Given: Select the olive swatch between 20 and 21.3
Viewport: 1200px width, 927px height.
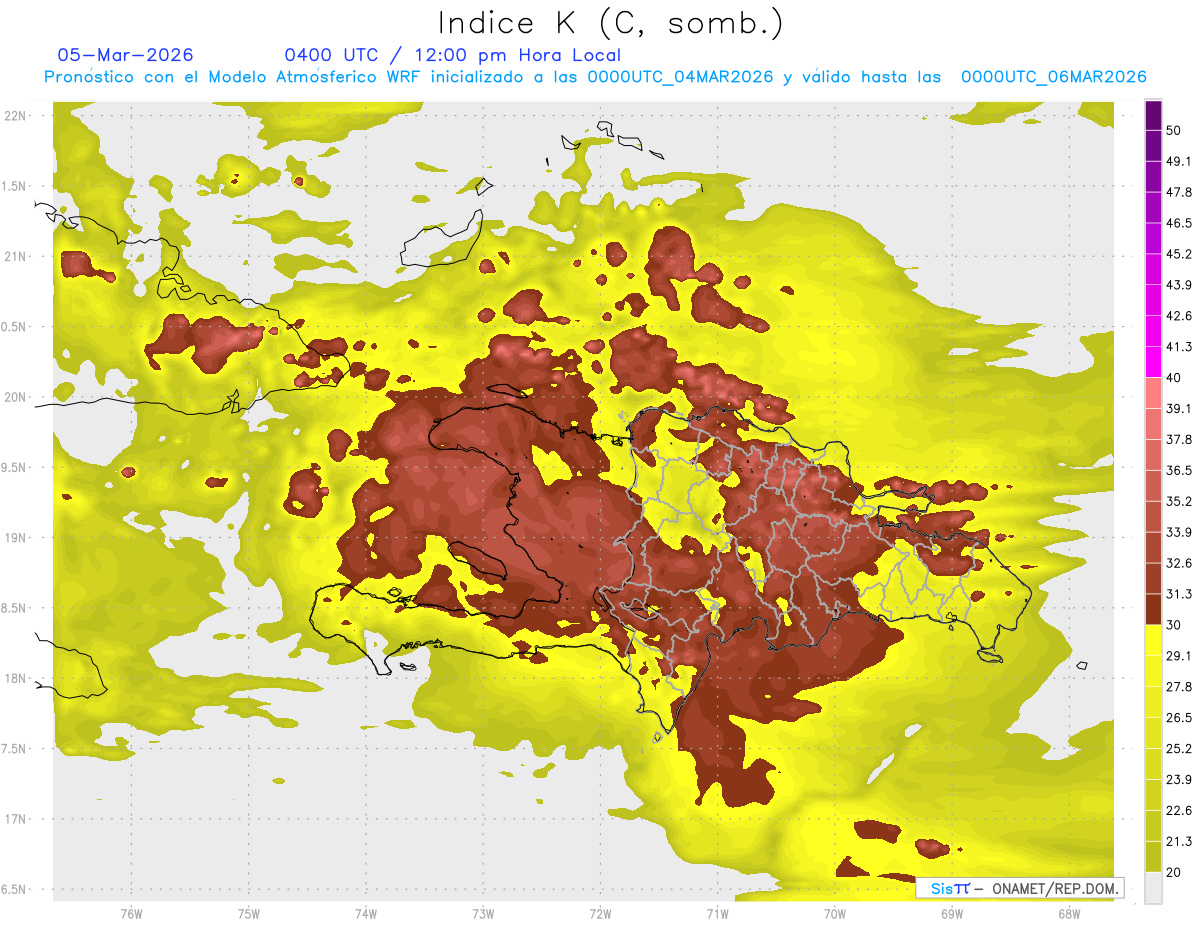Looking at the screenshot, I should click(1153, 856).
